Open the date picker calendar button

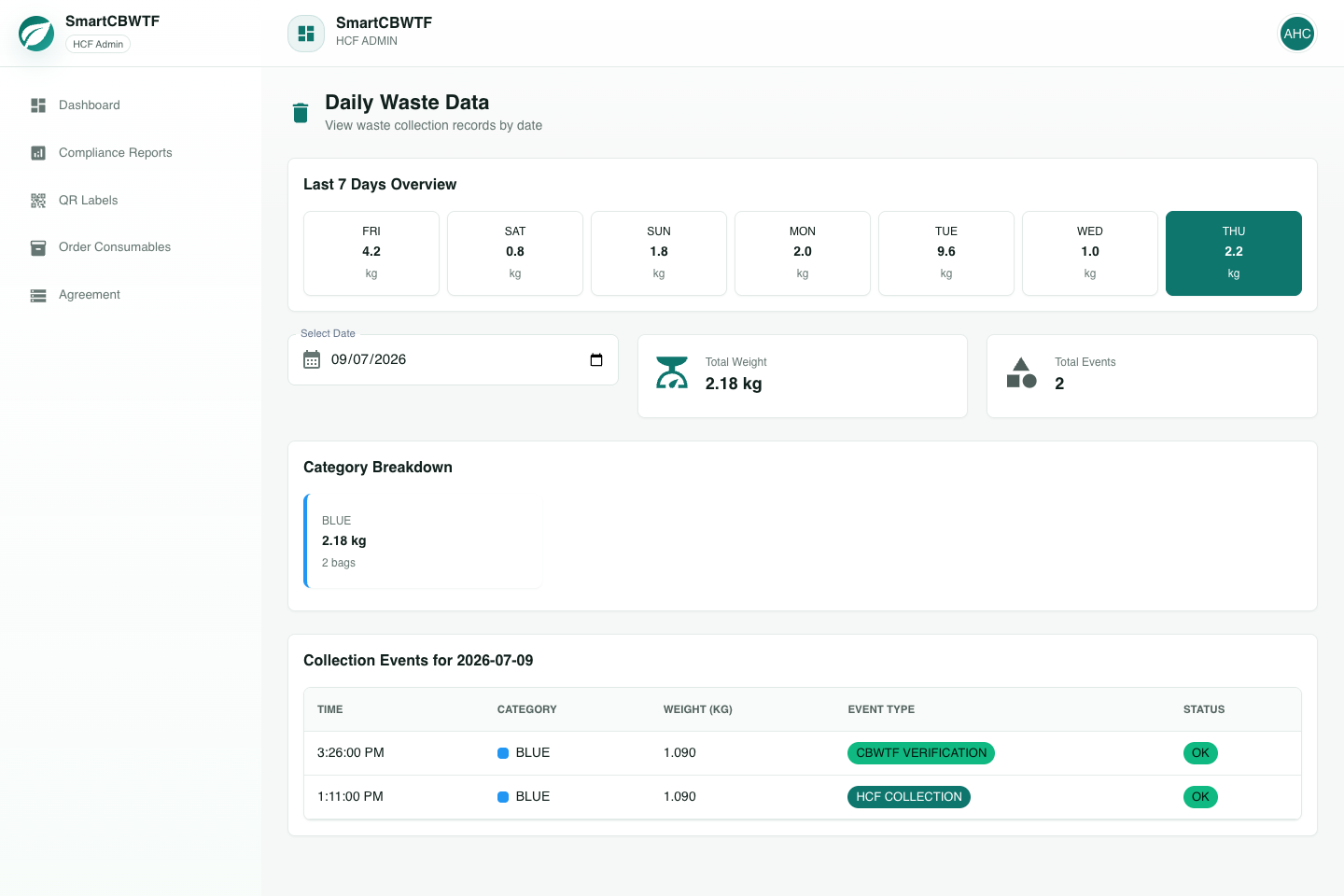coord(596,359)
